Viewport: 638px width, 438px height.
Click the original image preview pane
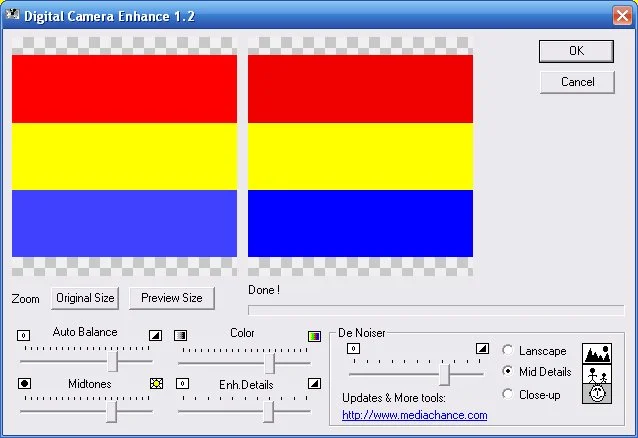pos(124,156)
